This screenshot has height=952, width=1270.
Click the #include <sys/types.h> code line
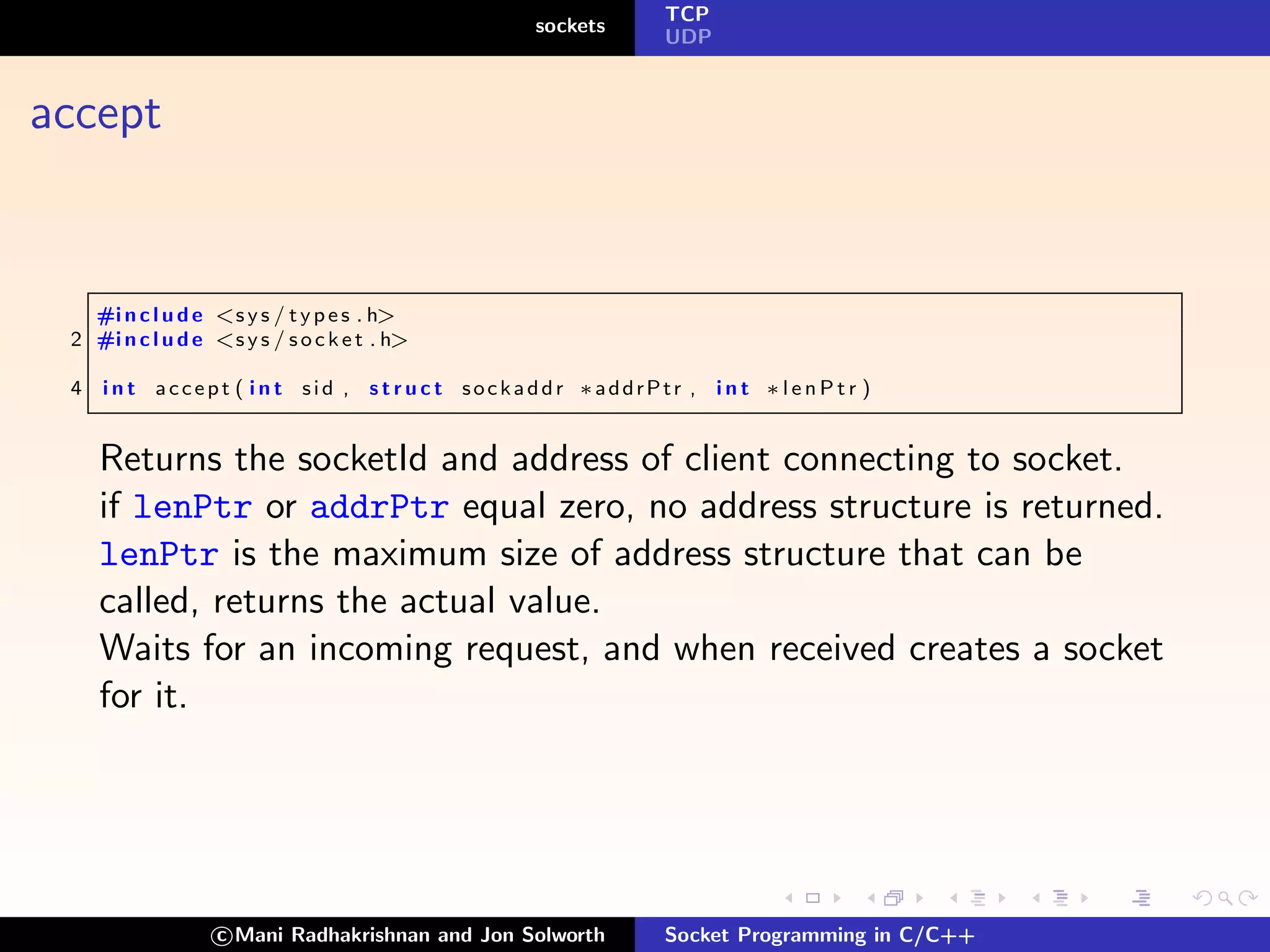pyautogui.click(x=246, y=315)
